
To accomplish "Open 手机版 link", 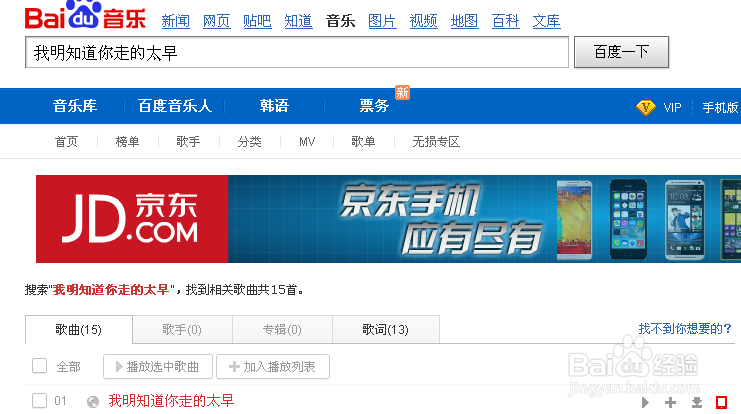I will click(x=720, y=108).
